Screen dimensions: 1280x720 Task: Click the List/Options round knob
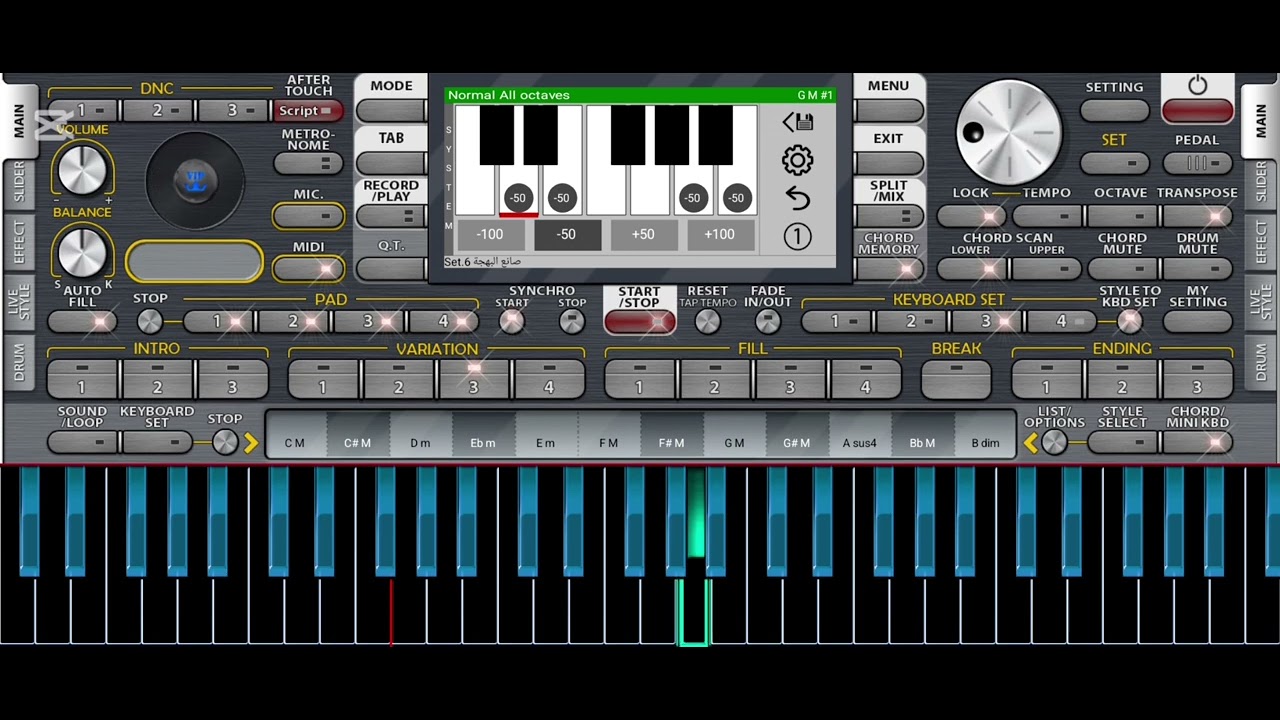click(x=1054, y=442)
